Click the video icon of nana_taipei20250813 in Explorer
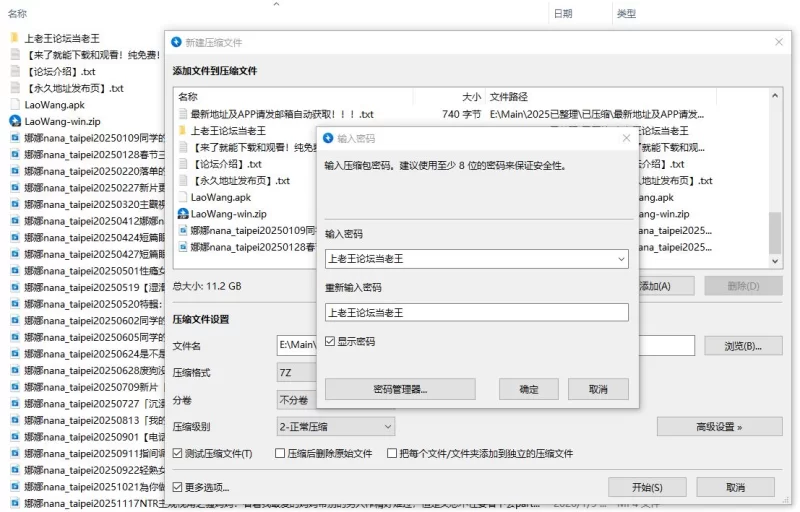Image resolution: width=800 pixels, height=512 pixels. (15, 420)
